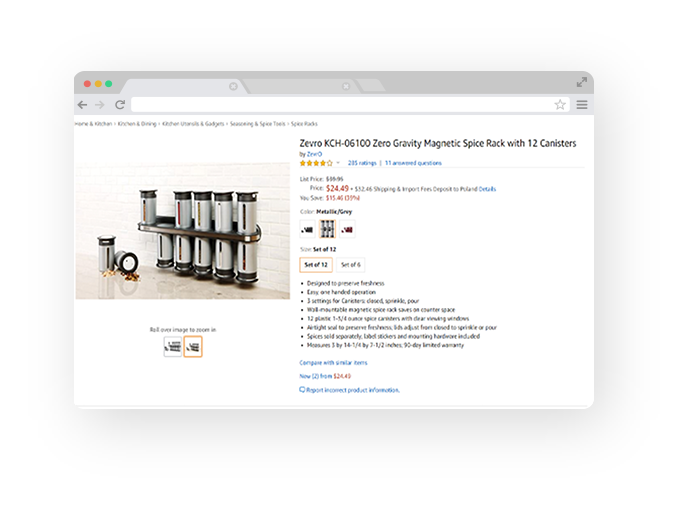Open the small third browser tab
The width and height of the screenshot is (688, 506).
point(371,86)
